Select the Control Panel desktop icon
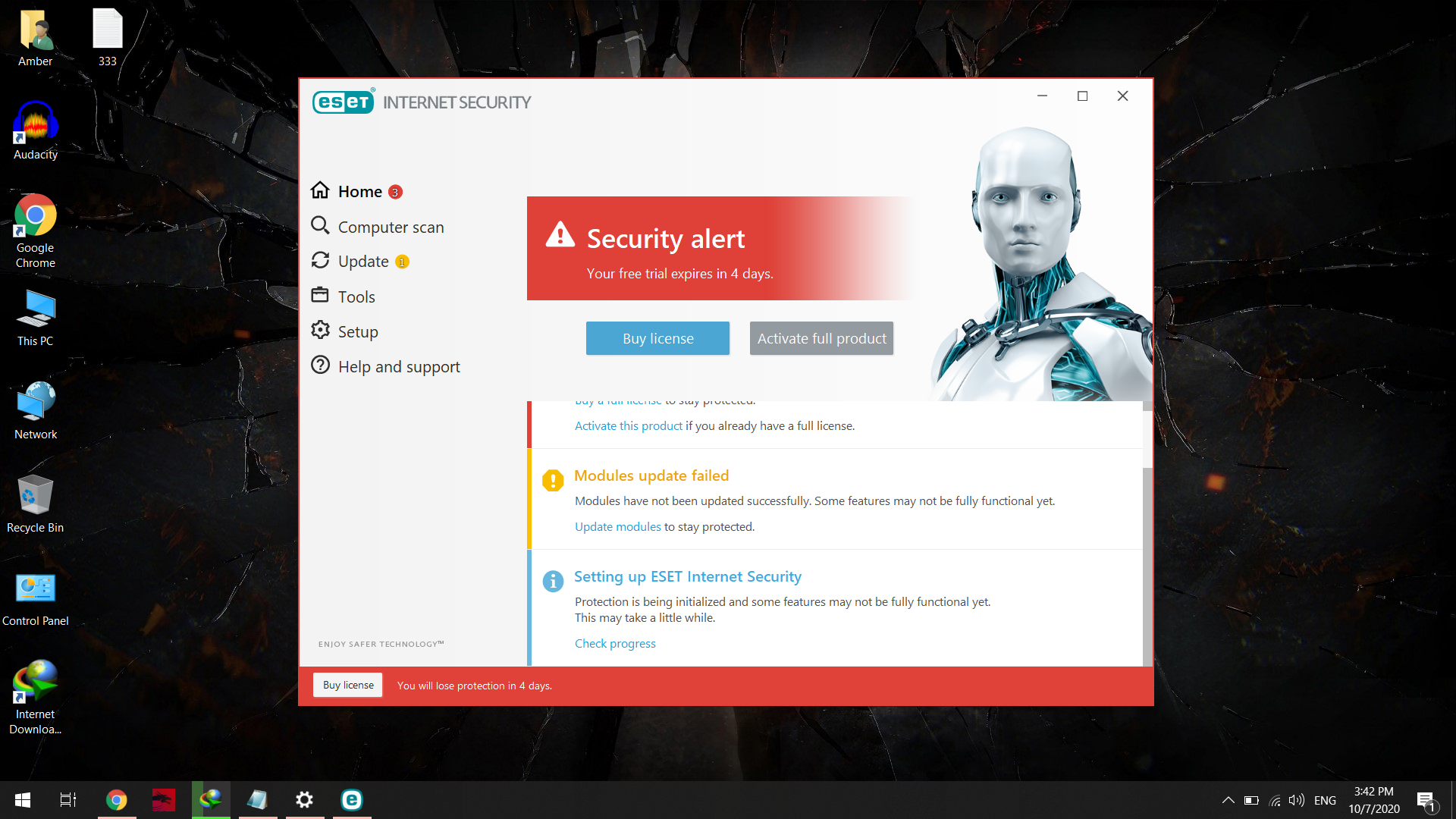The height and width of the screenshot is (819, 1456). coord(35,598)
